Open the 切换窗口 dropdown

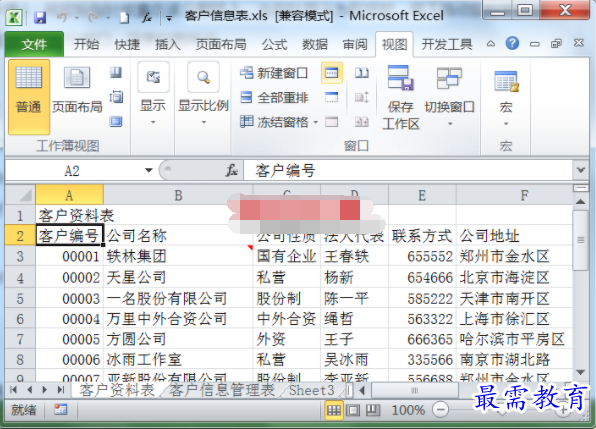point(449,97)
